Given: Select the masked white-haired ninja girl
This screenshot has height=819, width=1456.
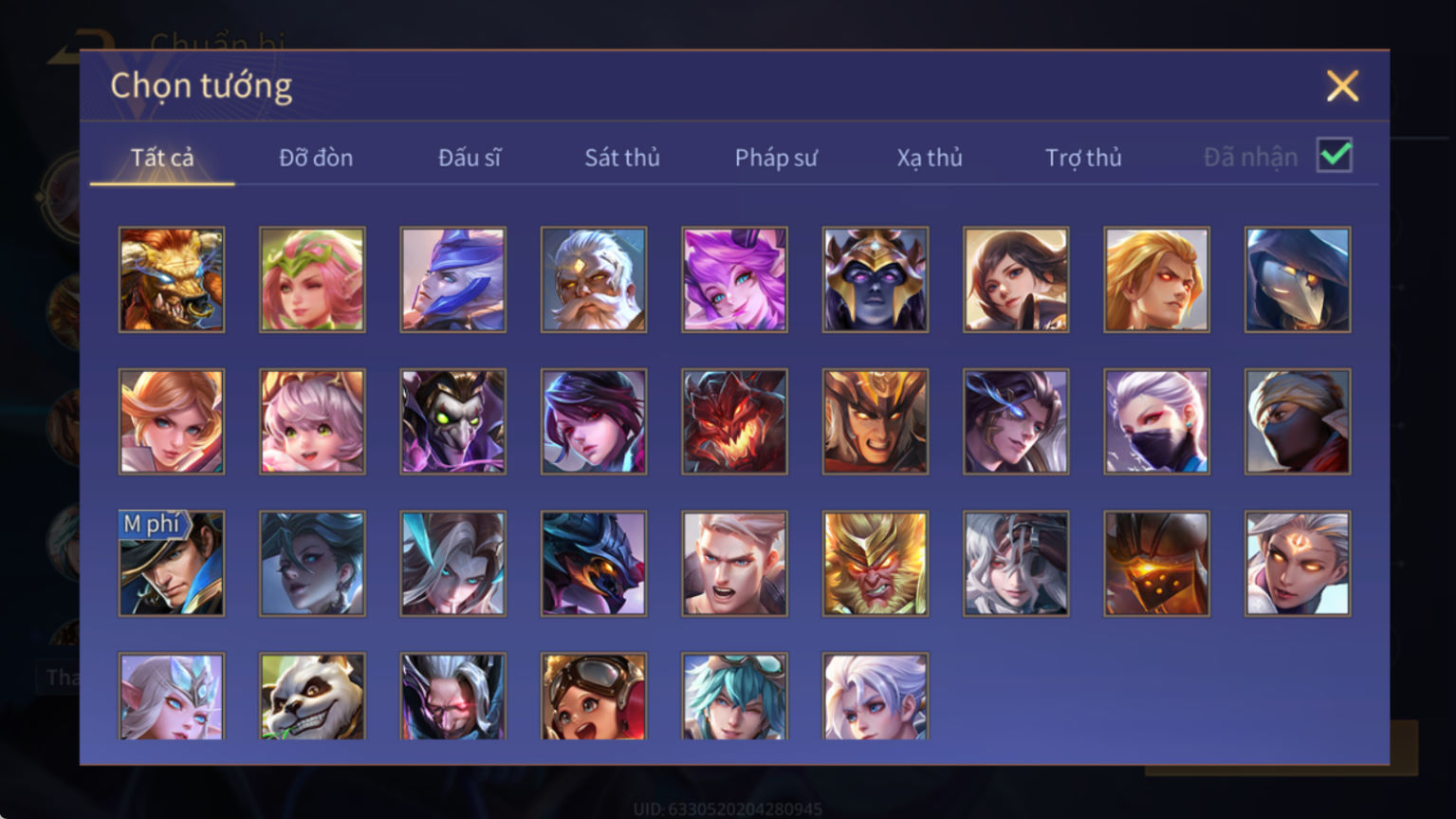Looking at the screenshot, I should (x=1156, y=421).
